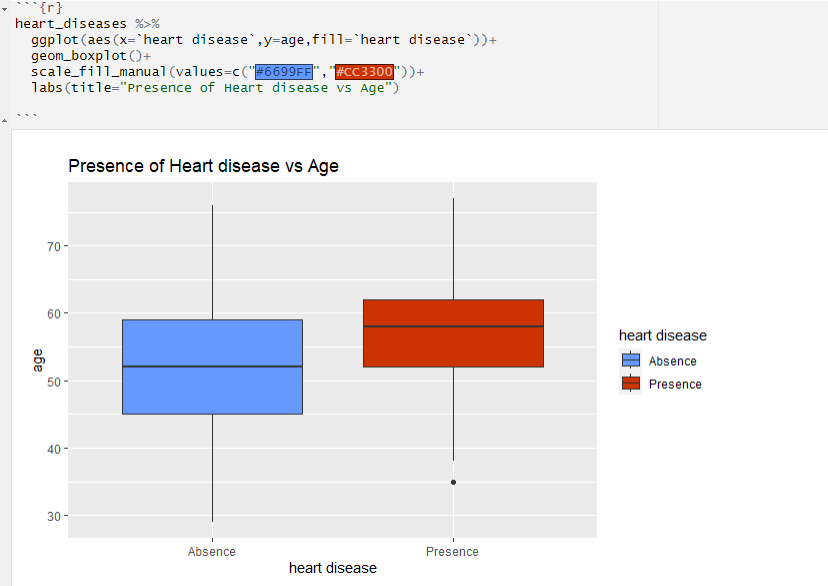The height and width of the screenshot is (586, 828).
Task: Select the blue Absence boxplot
Action: coord(212,366)
